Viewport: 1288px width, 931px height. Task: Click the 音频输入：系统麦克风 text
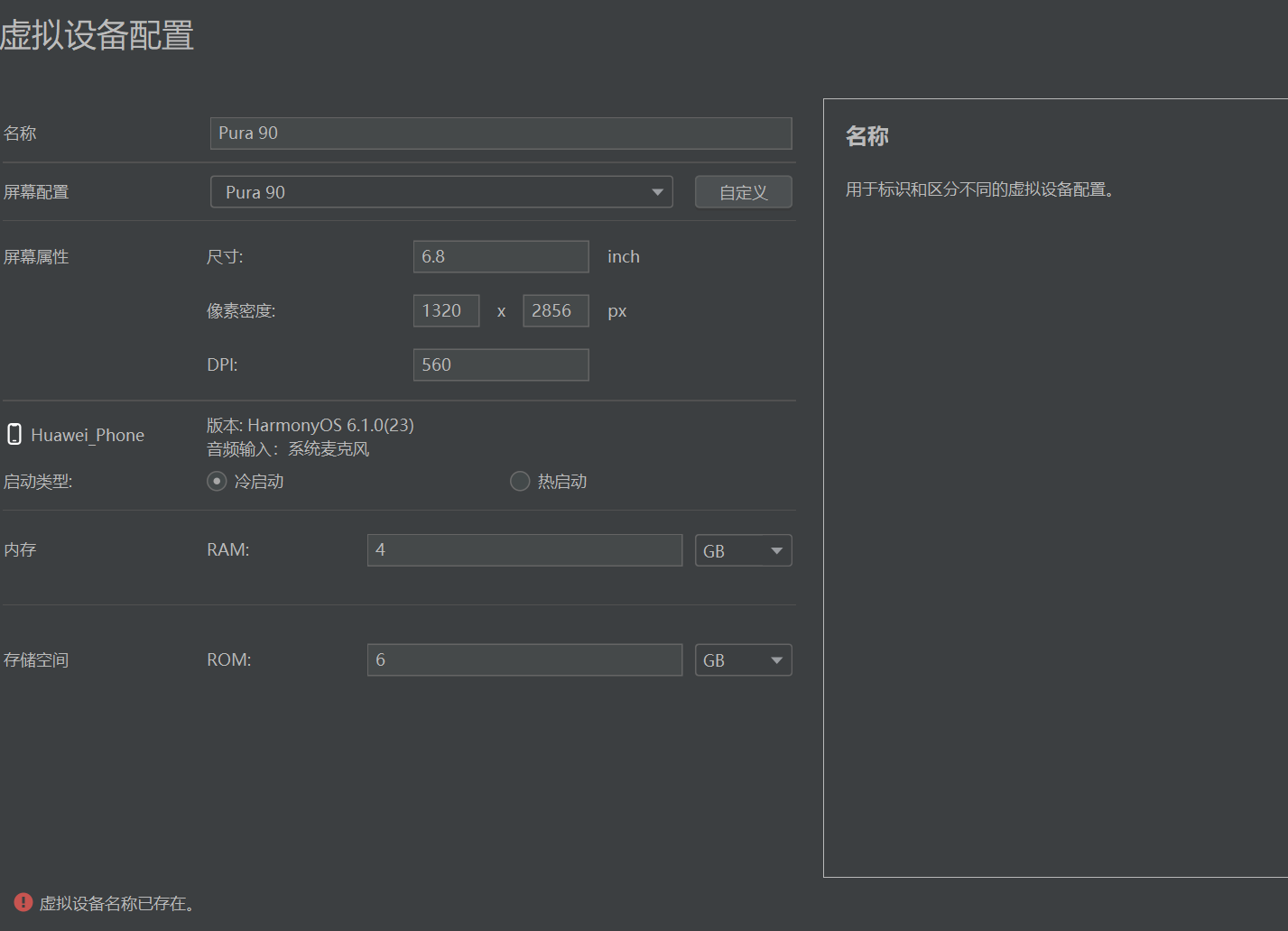click(x=288, y=449)
